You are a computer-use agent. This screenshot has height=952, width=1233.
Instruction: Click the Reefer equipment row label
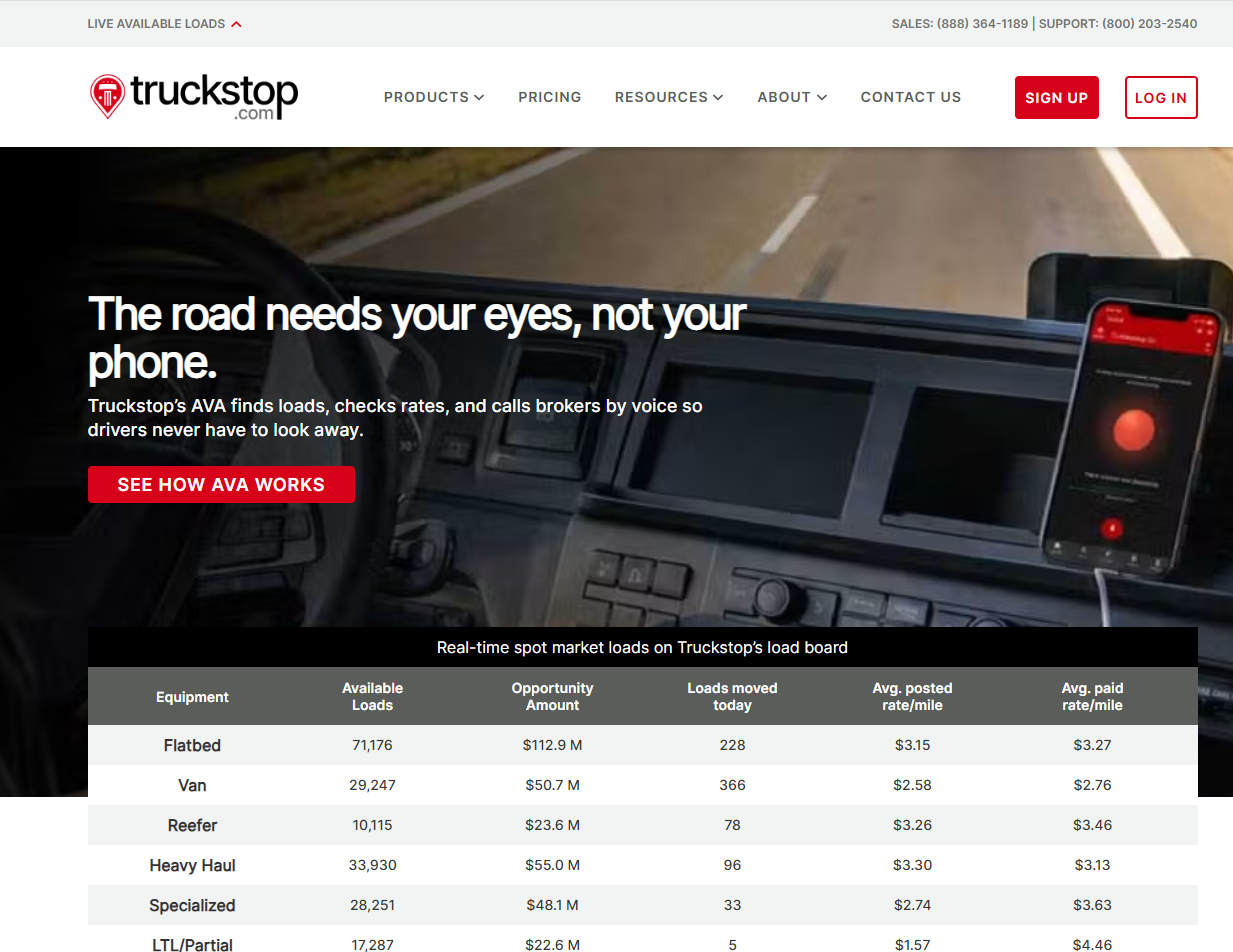point(192,825)
